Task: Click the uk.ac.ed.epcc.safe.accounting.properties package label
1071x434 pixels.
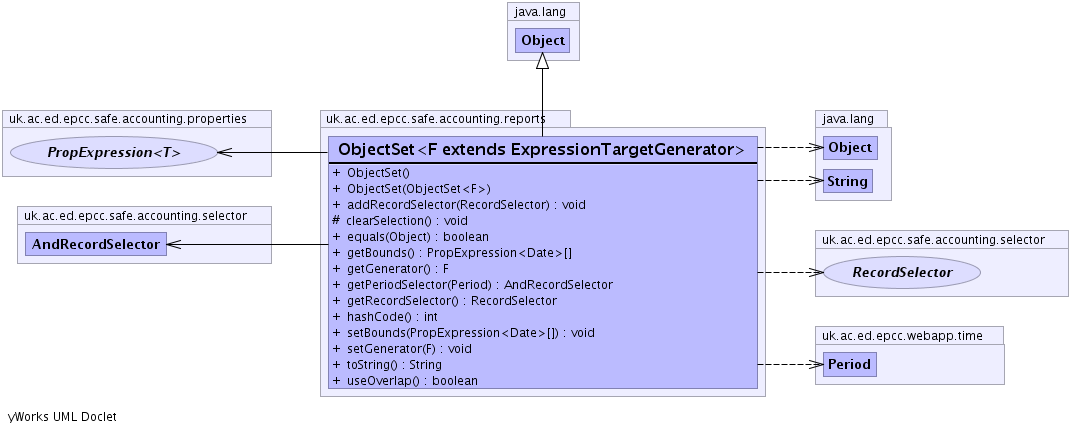Action: click(128, 119)
